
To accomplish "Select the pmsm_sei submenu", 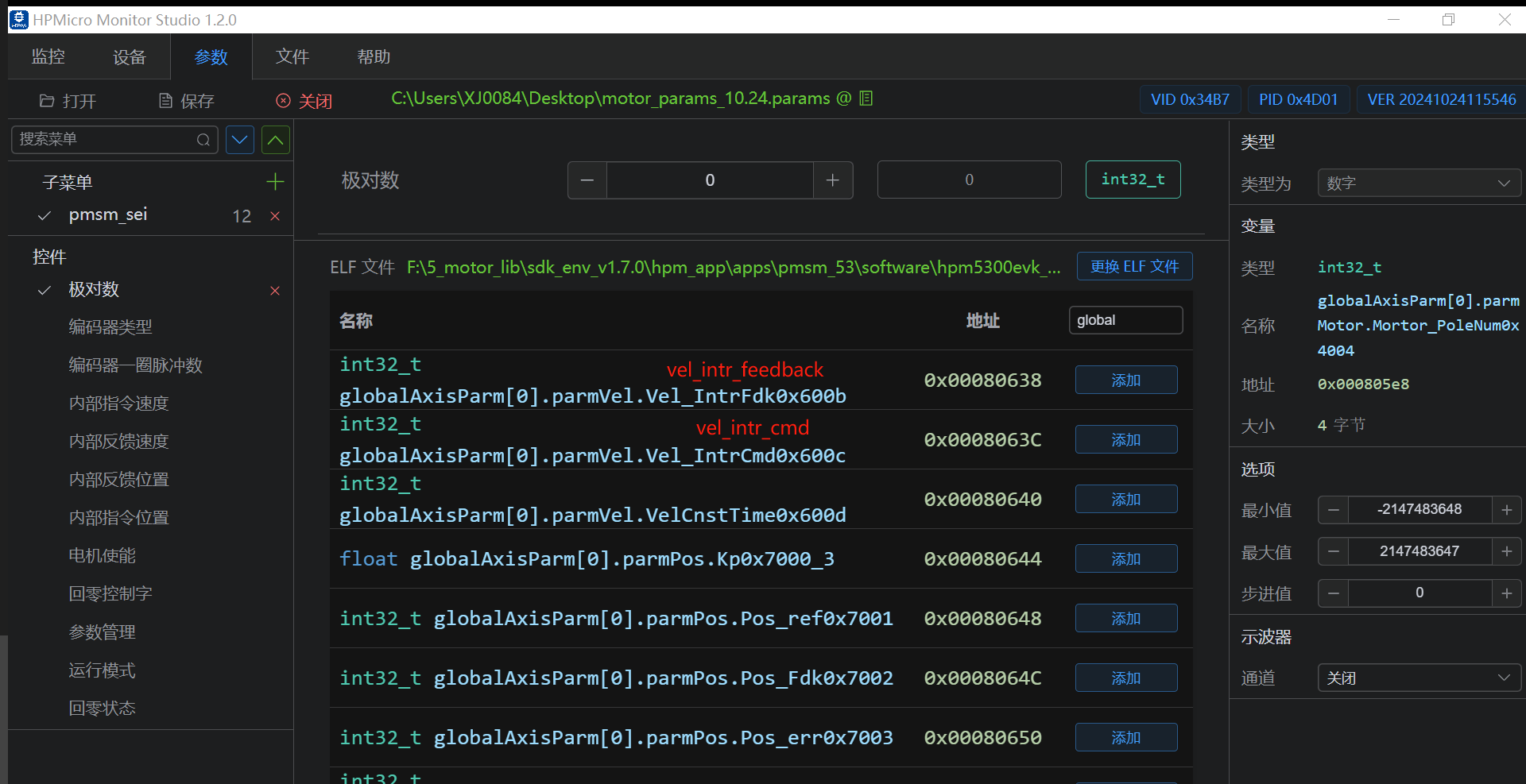I will (108, 214).
